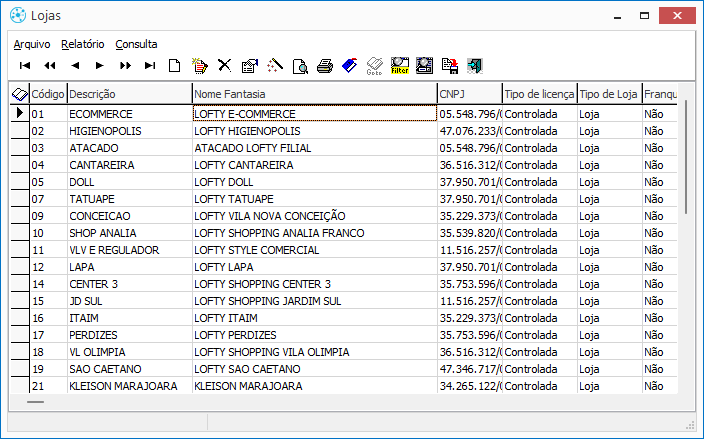Click the search form icon beside Filter
Image resolution: width=704 pixels, height=439 pixels.
(x=424, y=66)
